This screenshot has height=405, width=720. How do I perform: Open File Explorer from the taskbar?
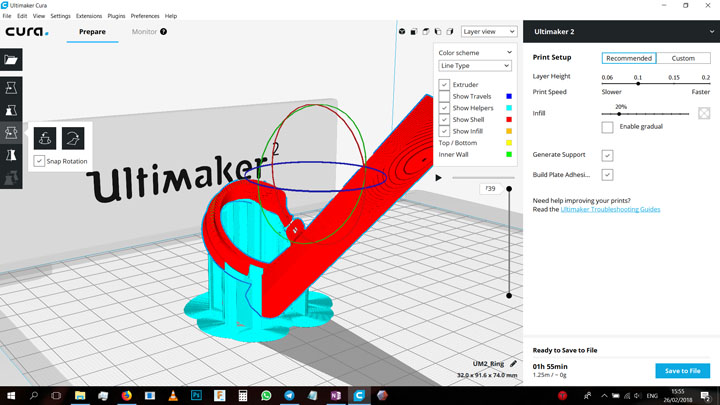coord(80,395)
